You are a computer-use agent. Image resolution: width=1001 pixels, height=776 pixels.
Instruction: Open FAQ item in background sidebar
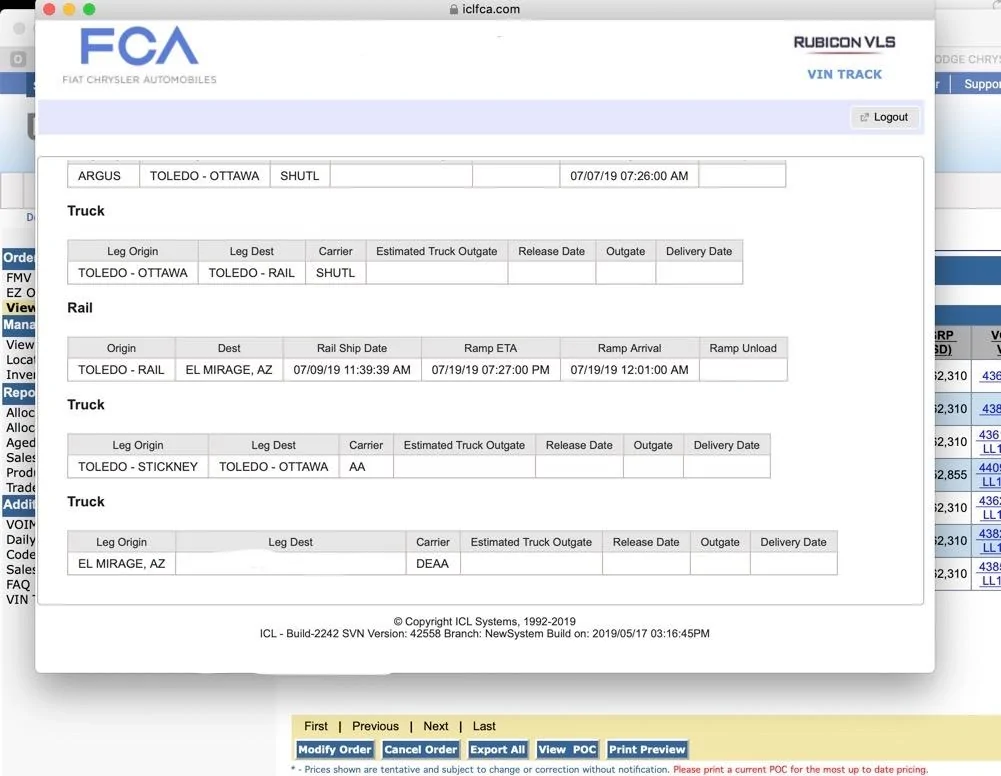coord(18,585)
